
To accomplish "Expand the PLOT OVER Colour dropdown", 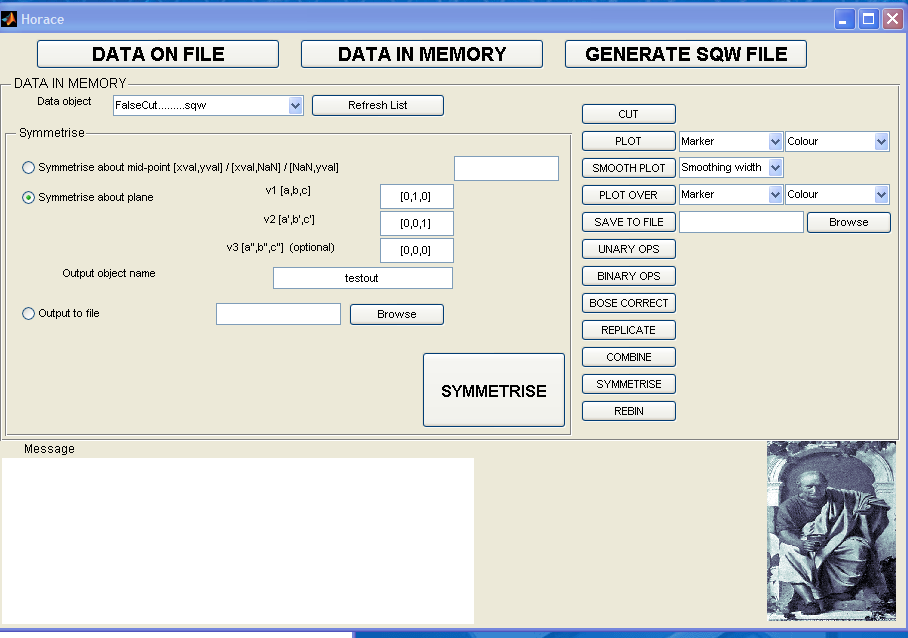I will [x=881, y=195].
